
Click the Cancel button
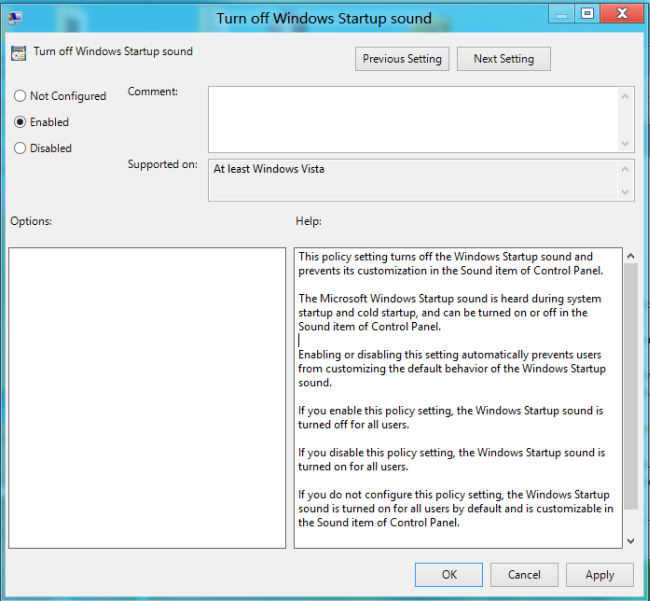524,575
